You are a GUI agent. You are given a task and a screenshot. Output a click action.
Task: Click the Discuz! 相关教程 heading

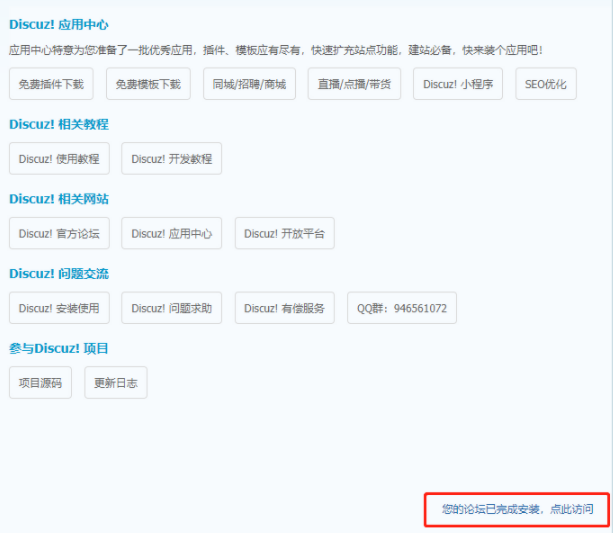pos(59,124)
